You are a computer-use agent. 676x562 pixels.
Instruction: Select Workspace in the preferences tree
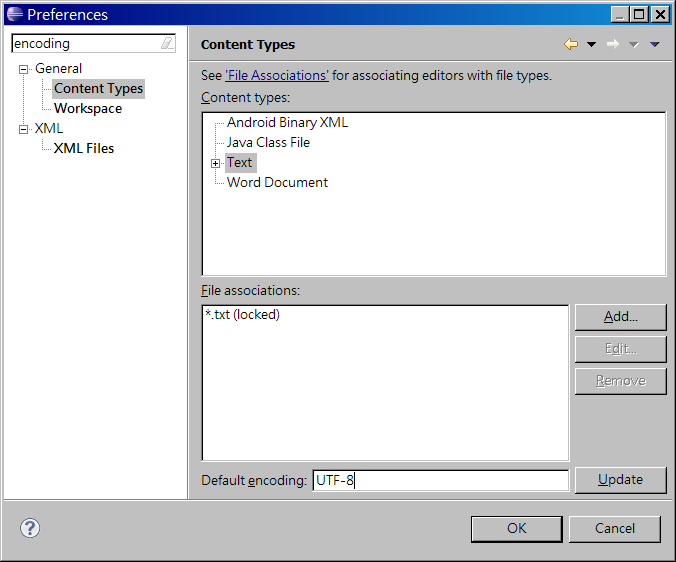tap(88, 108)
